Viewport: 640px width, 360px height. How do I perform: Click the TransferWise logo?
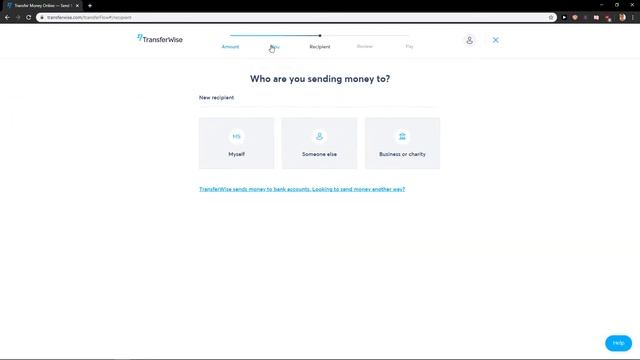tap(160, 39)
